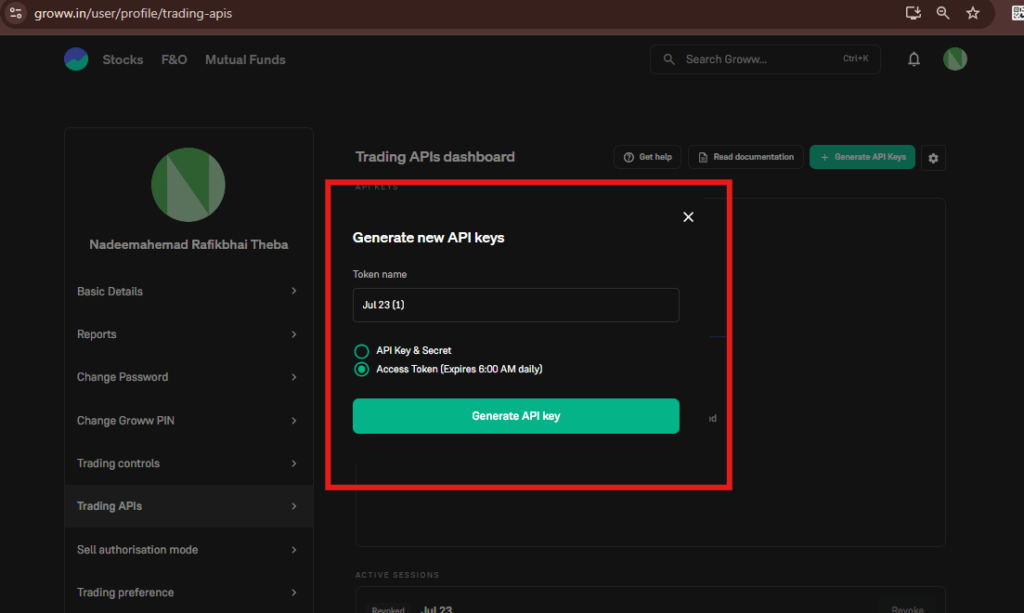Screen dimensions: 1024x613
Task: Bookmark this page with the star icon
Action: click(972, 13)
